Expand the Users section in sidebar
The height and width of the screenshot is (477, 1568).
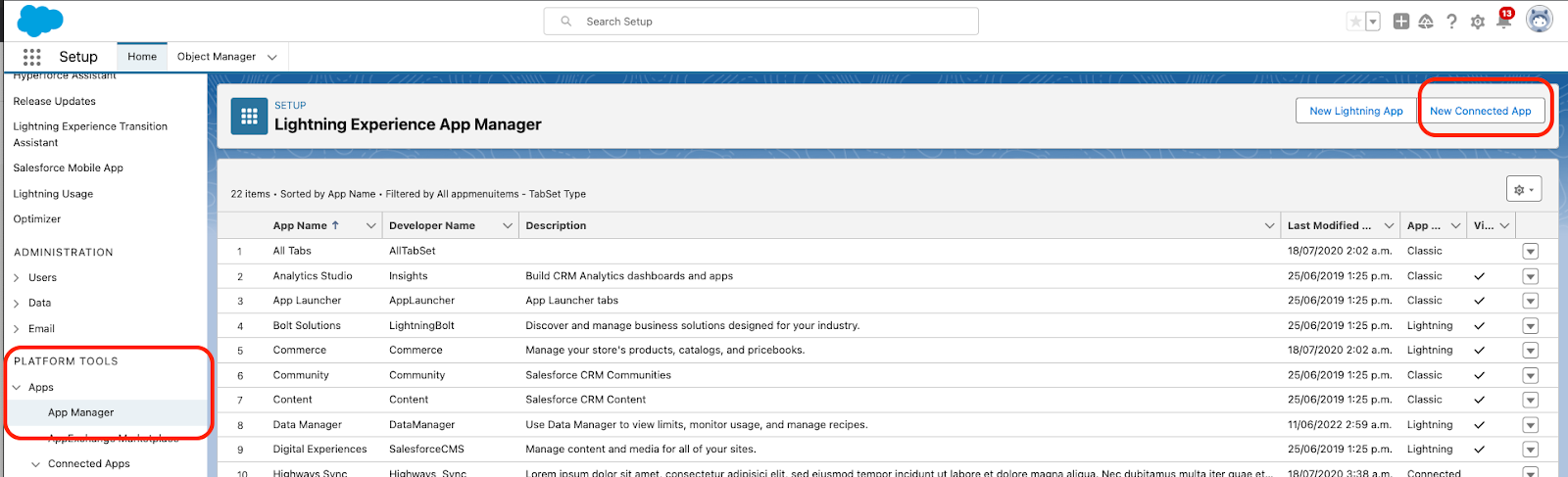click(17, 278)
